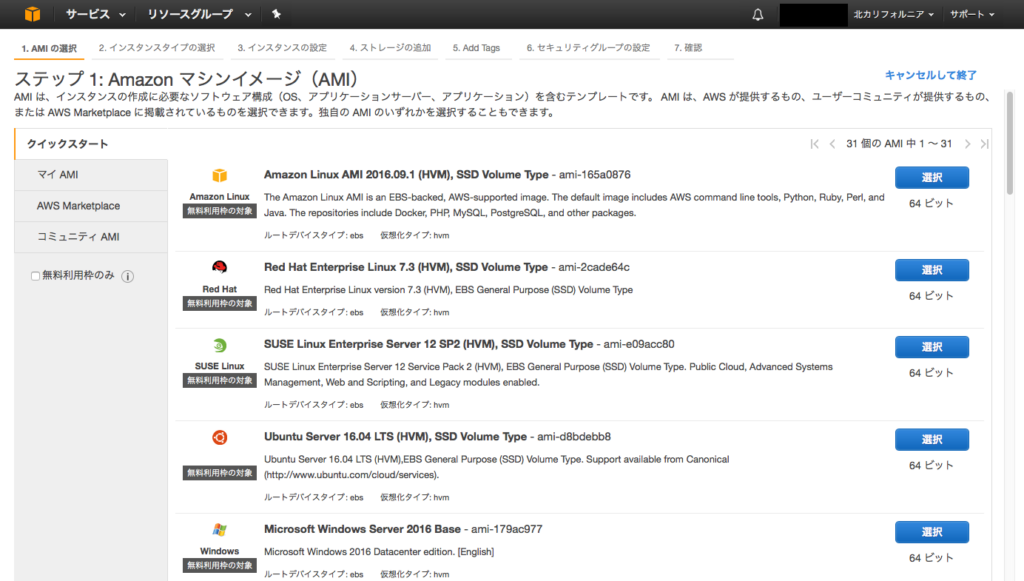The image size is (1024, 581).
Task: Click info icon next to 無料利用枠のみ
Action: (x=128, y=276)
